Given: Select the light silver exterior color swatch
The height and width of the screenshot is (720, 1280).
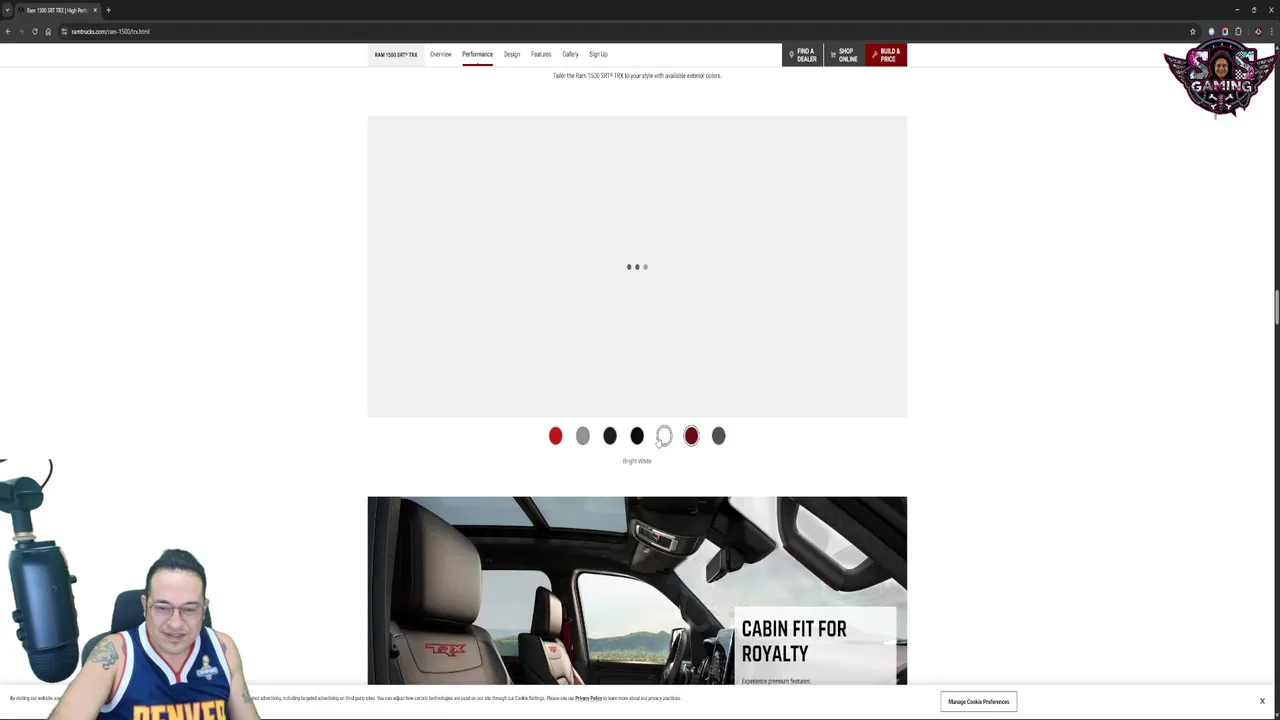Looking at the screenshot, I should (582, 436).
